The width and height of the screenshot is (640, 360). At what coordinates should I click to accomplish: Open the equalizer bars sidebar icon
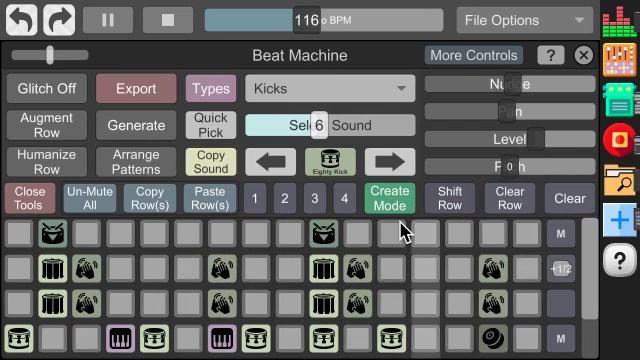pos(619,22)
